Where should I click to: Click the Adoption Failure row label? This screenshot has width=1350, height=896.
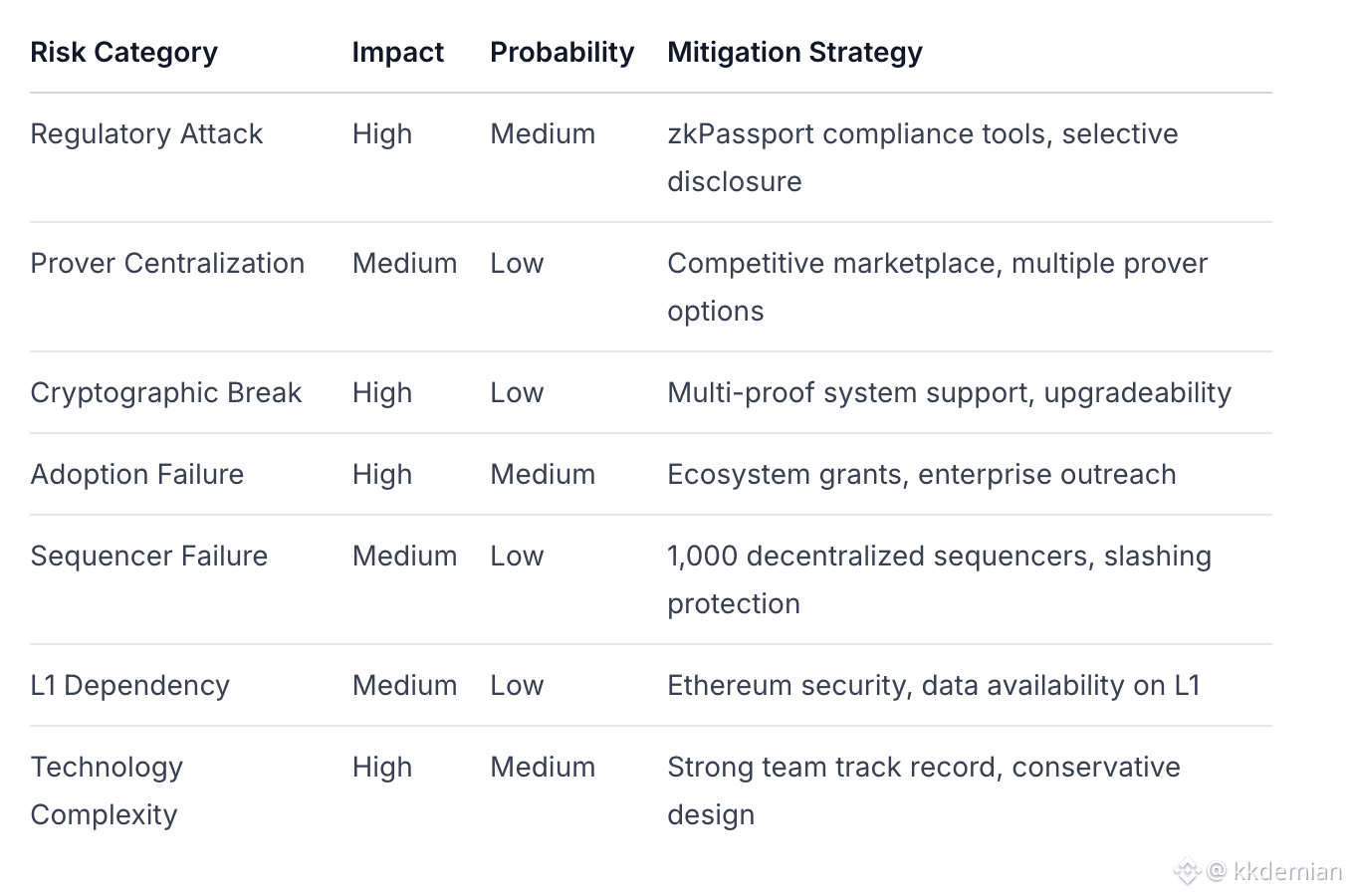click(x=136, y=474)
